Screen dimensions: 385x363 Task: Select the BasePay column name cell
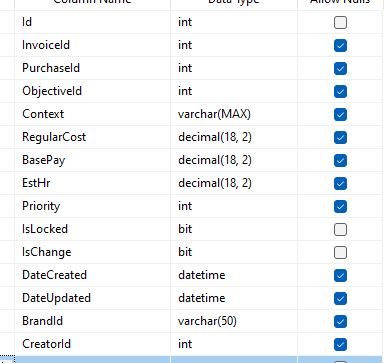click(x=92, y=160)
